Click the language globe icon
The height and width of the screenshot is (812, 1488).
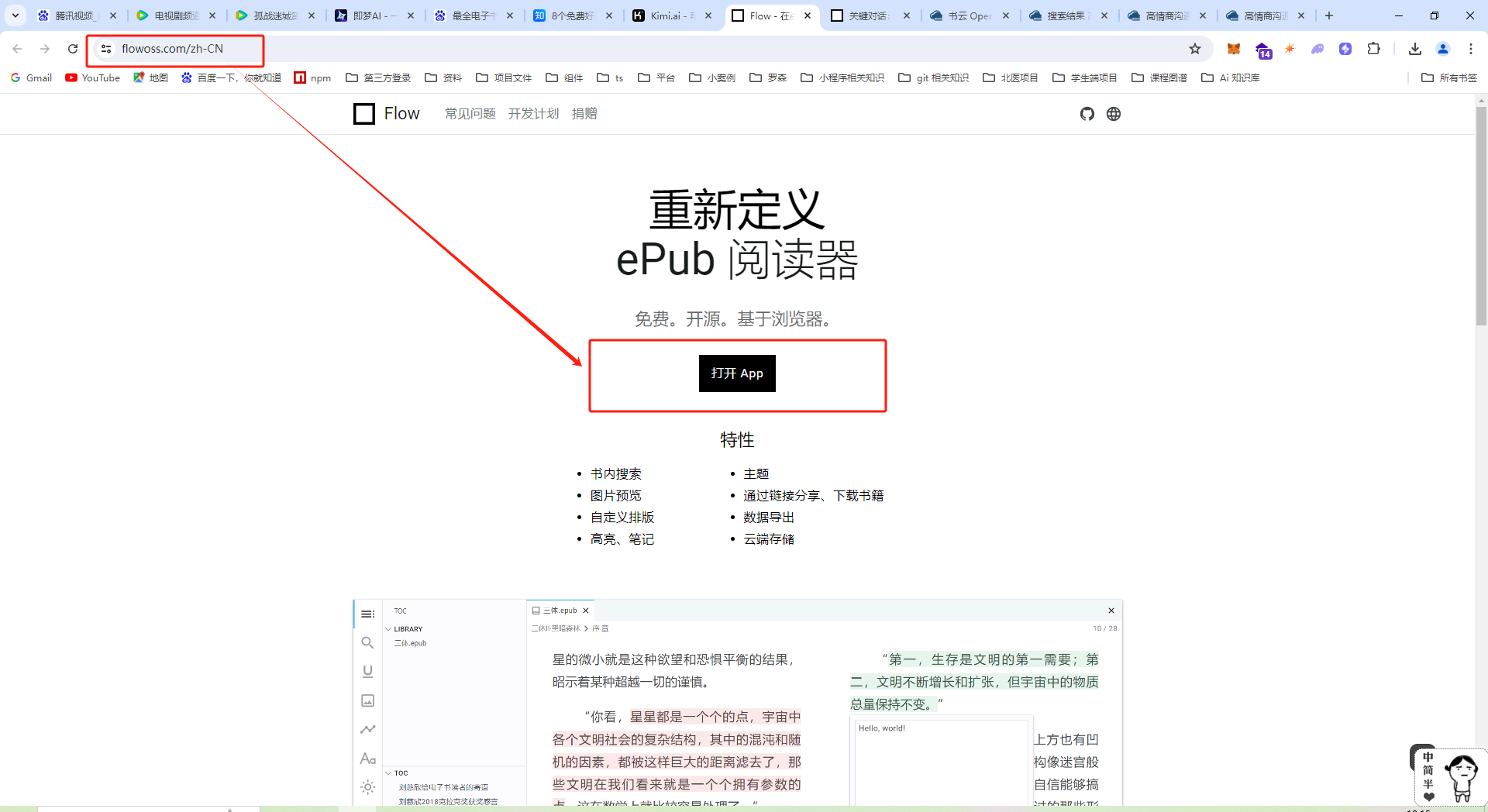pos(1114,114)
